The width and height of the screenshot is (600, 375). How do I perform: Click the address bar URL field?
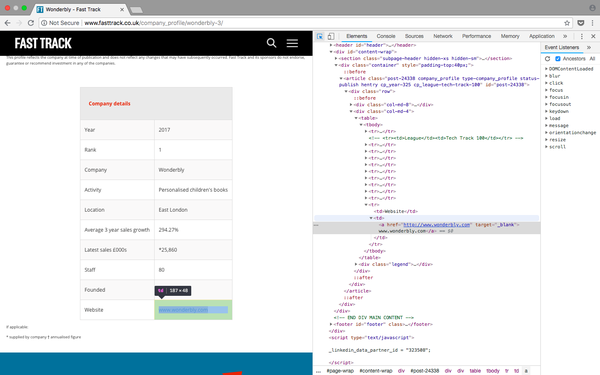[x=306, y=23]
